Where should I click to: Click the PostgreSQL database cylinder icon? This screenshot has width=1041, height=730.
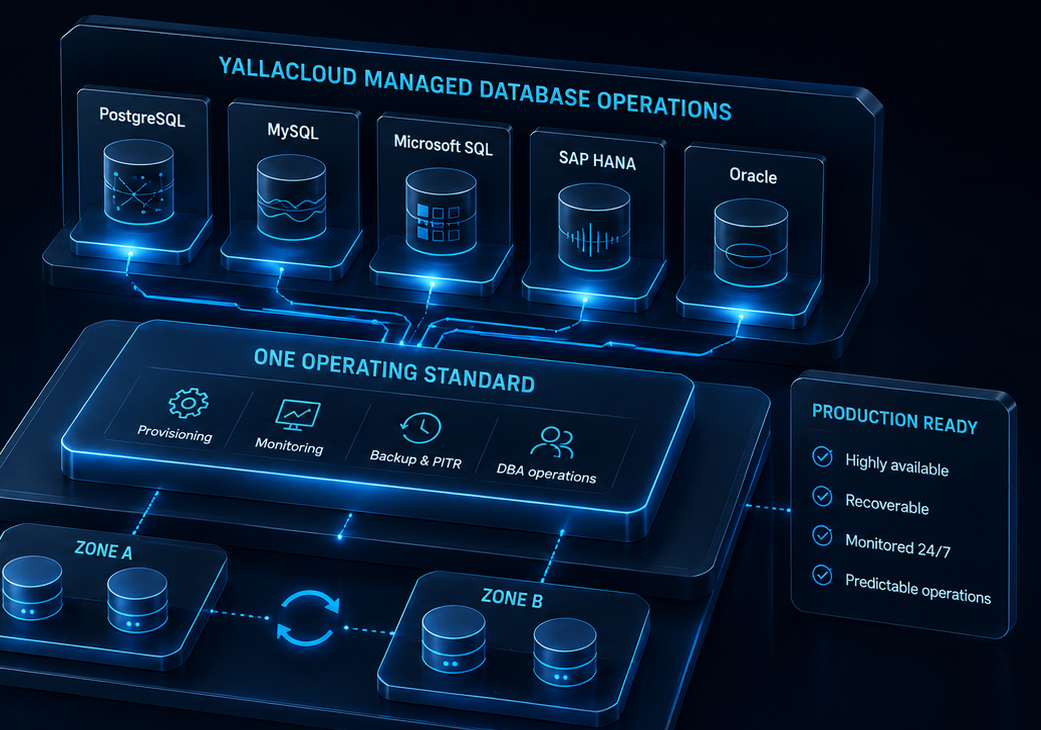tap(139, 181)
